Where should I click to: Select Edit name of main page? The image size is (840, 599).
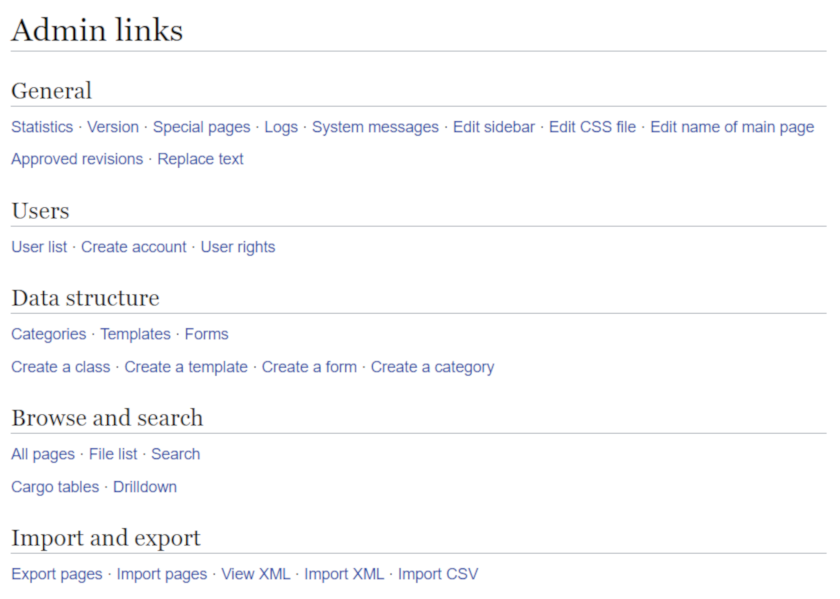pos(732,127)
